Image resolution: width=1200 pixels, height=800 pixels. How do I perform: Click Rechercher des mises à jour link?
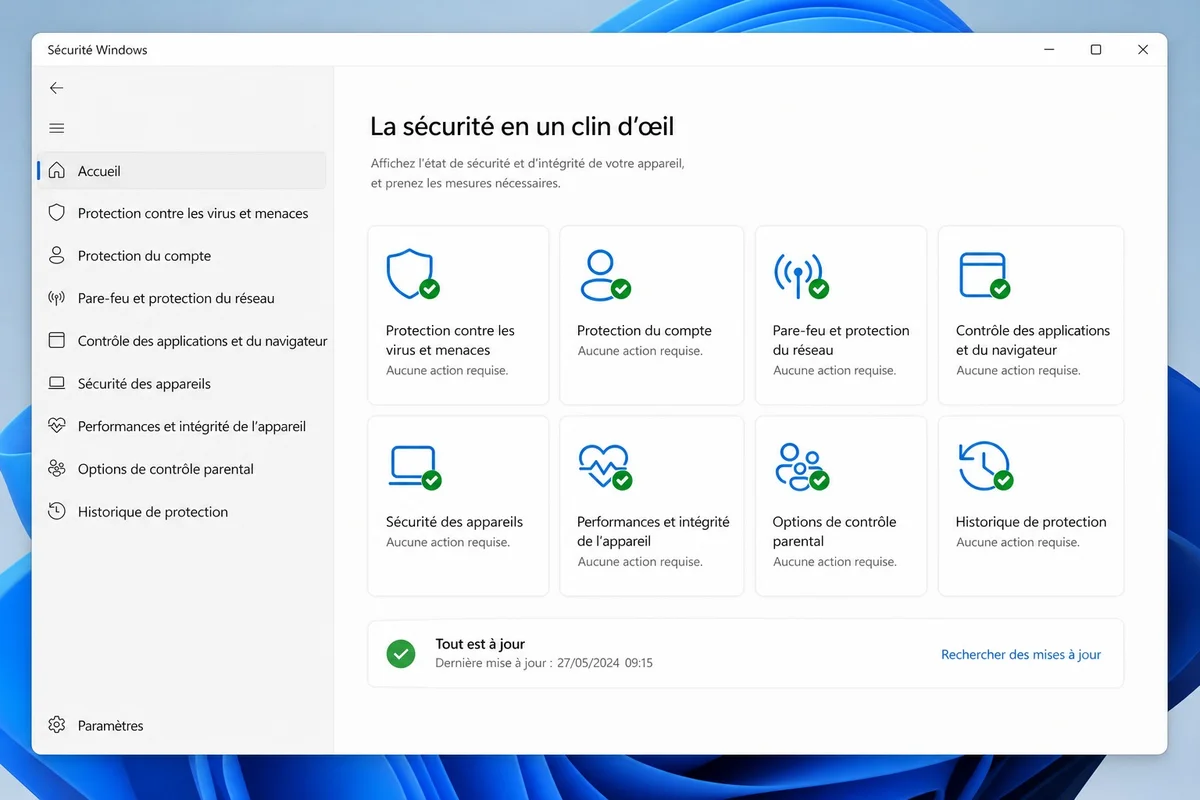click(x=1021, y=654)
